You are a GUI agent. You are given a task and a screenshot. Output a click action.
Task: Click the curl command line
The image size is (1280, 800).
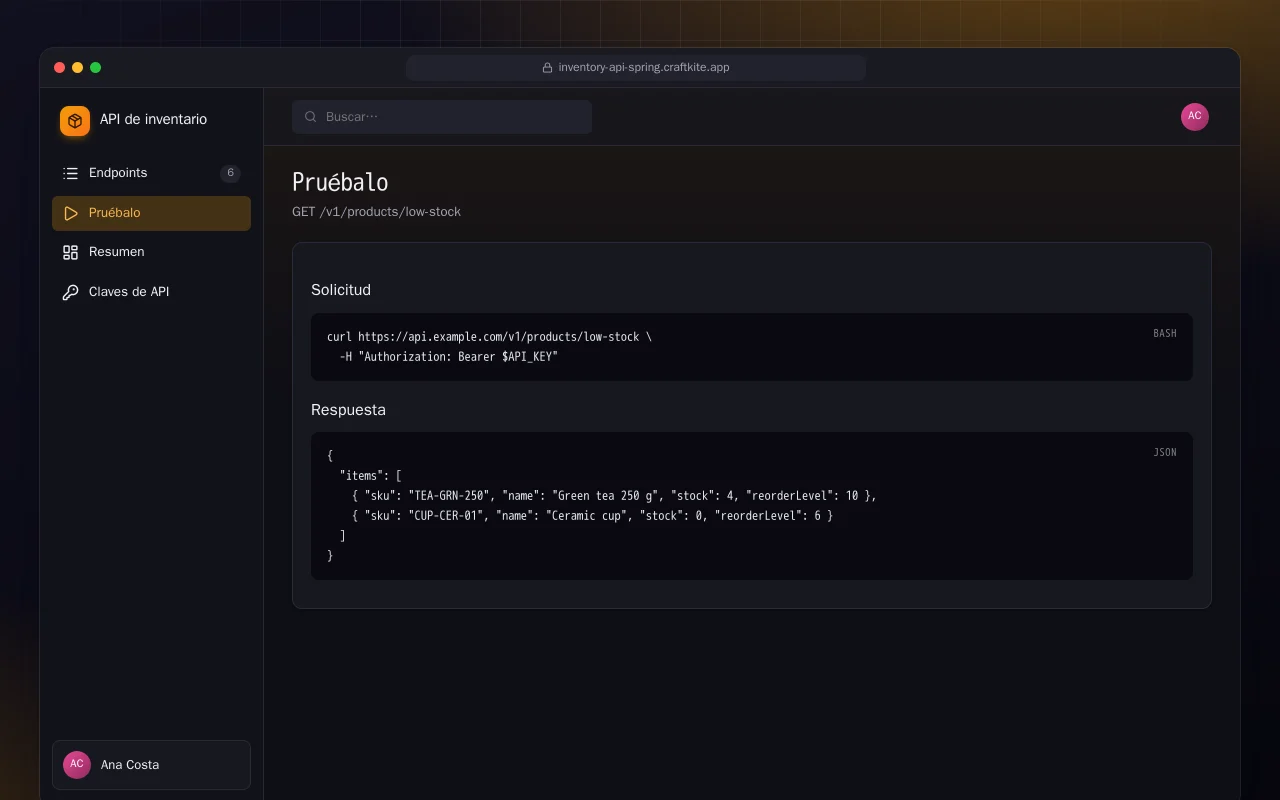coord(489,337)
